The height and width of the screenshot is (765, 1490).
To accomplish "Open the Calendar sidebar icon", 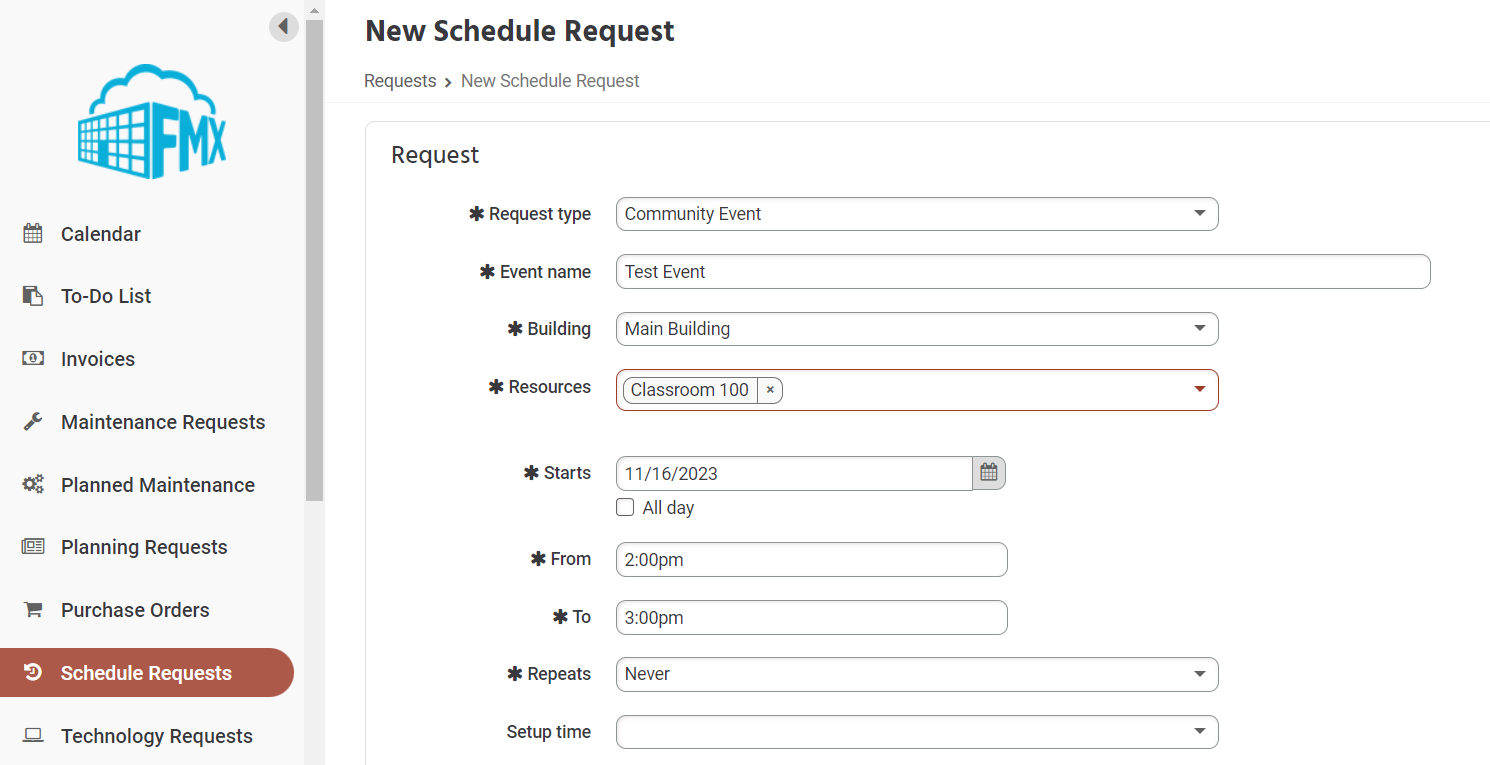I will [33, 233].
